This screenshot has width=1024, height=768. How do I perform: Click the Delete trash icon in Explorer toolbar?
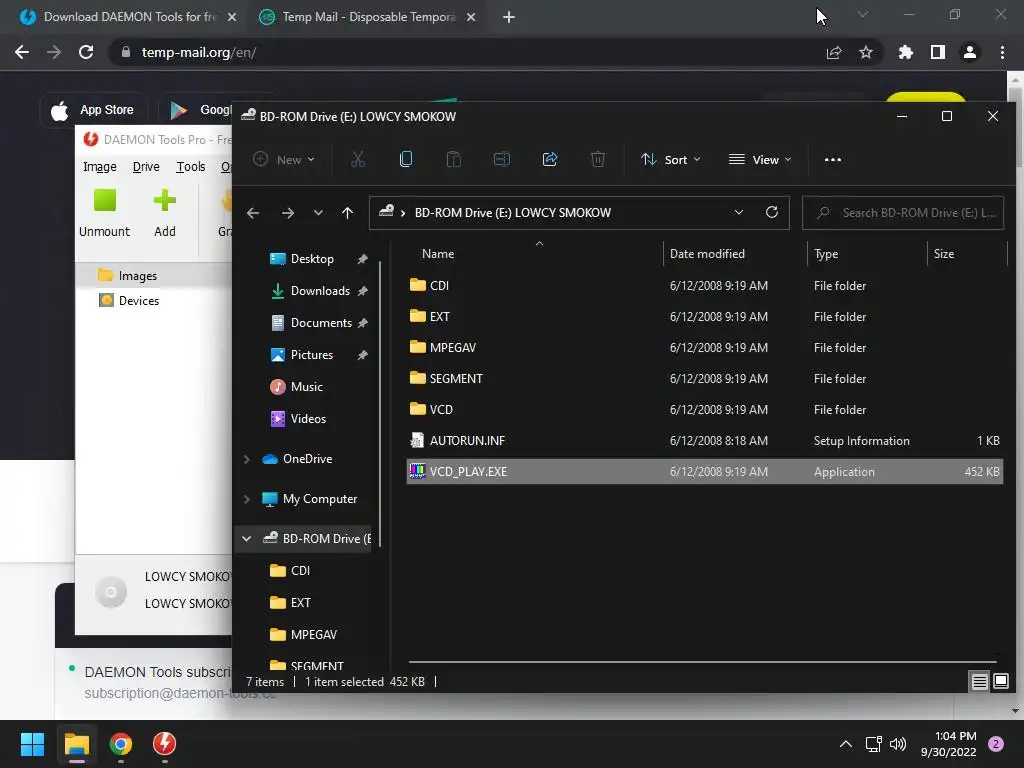(x=598, y=159)
